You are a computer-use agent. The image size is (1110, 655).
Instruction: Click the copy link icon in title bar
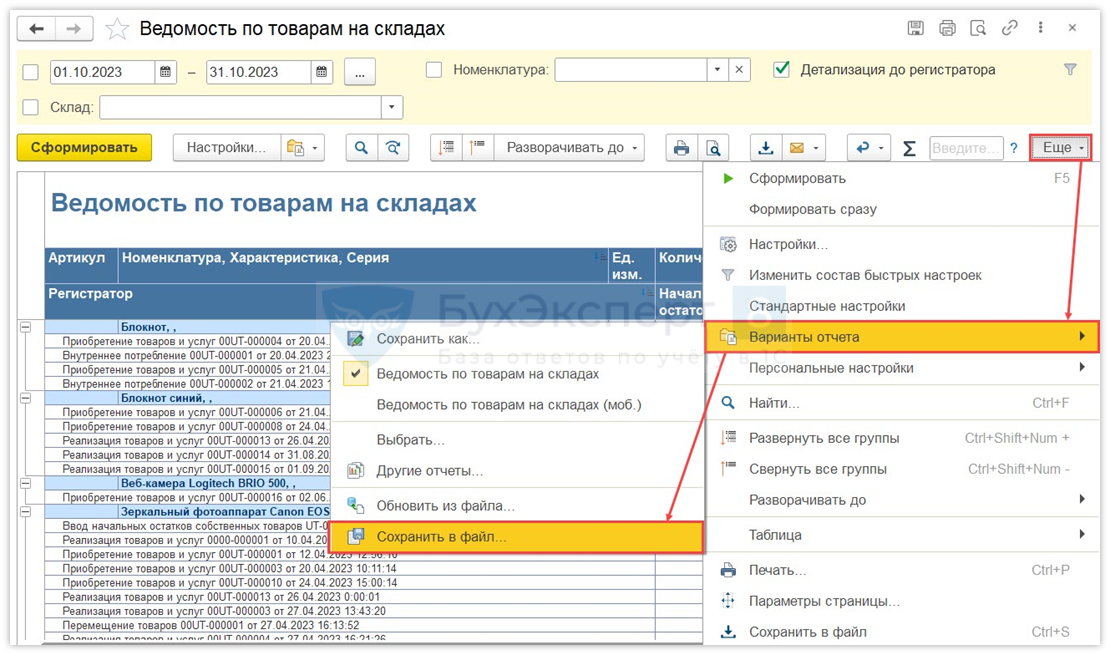click(x=1010, y=28)
